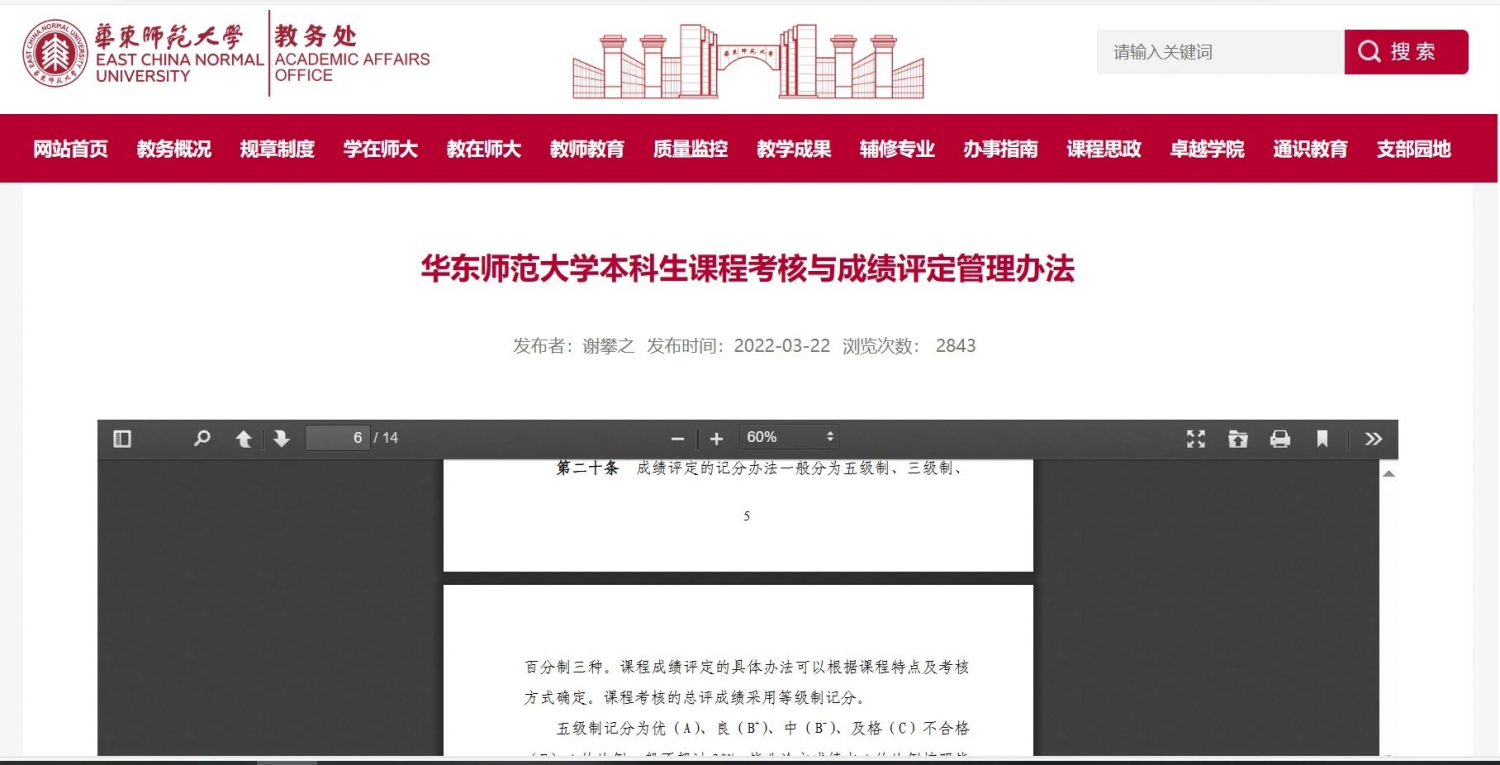The width and height of the screenshot is (1500, 765).
Task: Print the PDF document
Action: tap(1280, 438)
